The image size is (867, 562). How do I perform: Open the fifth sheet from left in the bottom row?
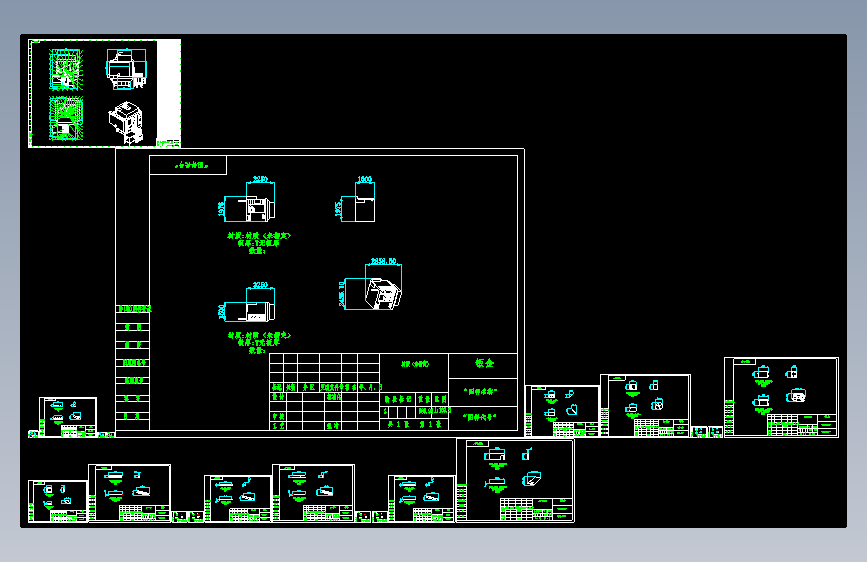coord(421,498)
